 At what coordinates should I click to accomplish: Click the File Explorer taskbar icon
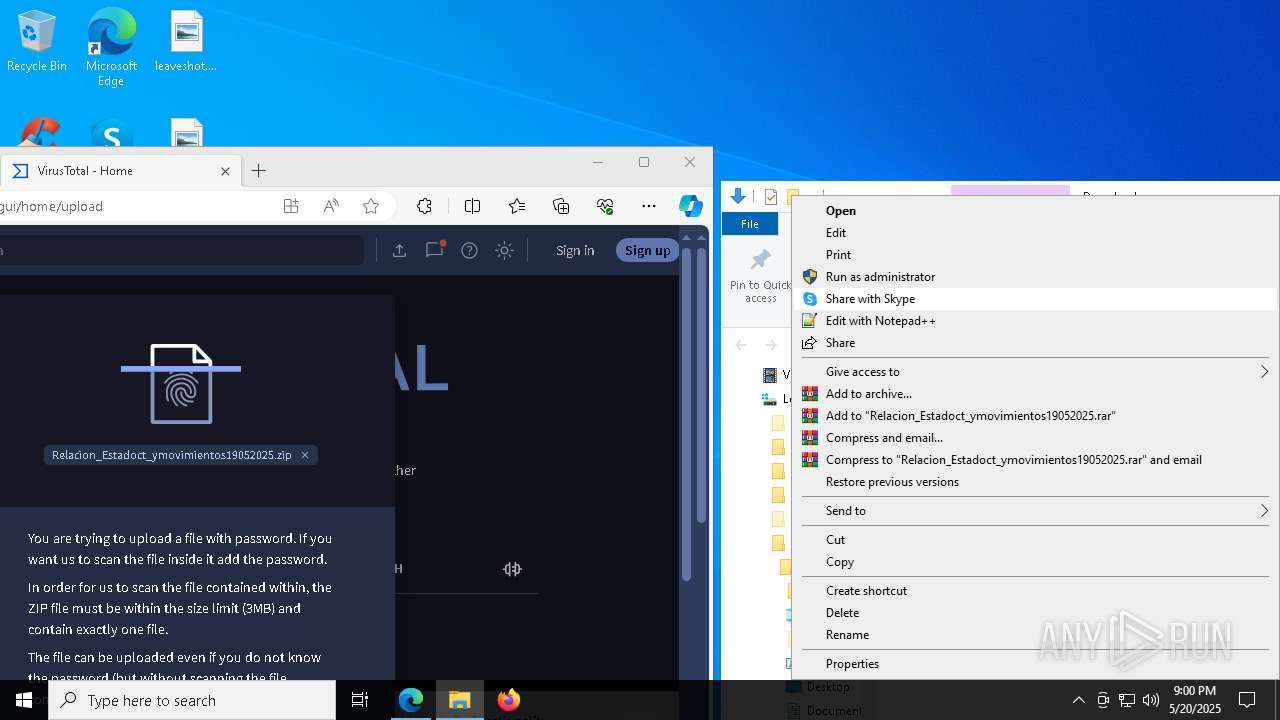[x=460, y=700]
